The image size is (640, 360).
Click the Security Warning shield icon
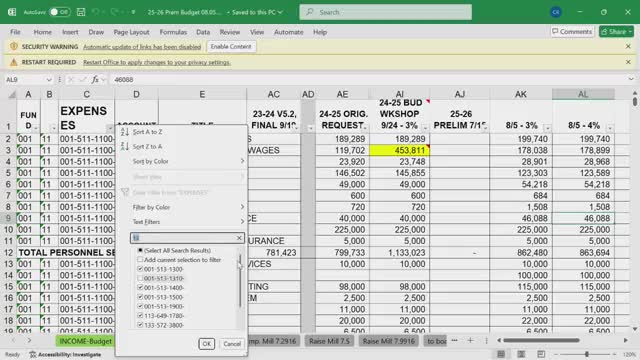tap(13, 47)
